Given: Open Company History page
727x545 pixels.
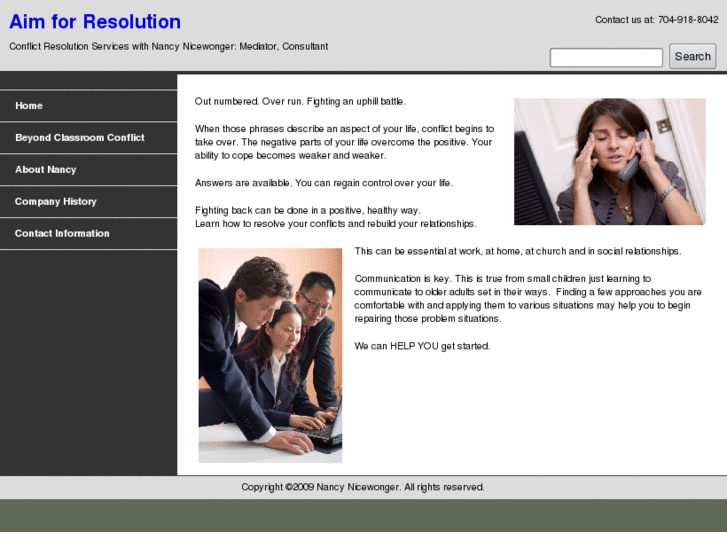Looking at the screenshot, I should point(88,202).
